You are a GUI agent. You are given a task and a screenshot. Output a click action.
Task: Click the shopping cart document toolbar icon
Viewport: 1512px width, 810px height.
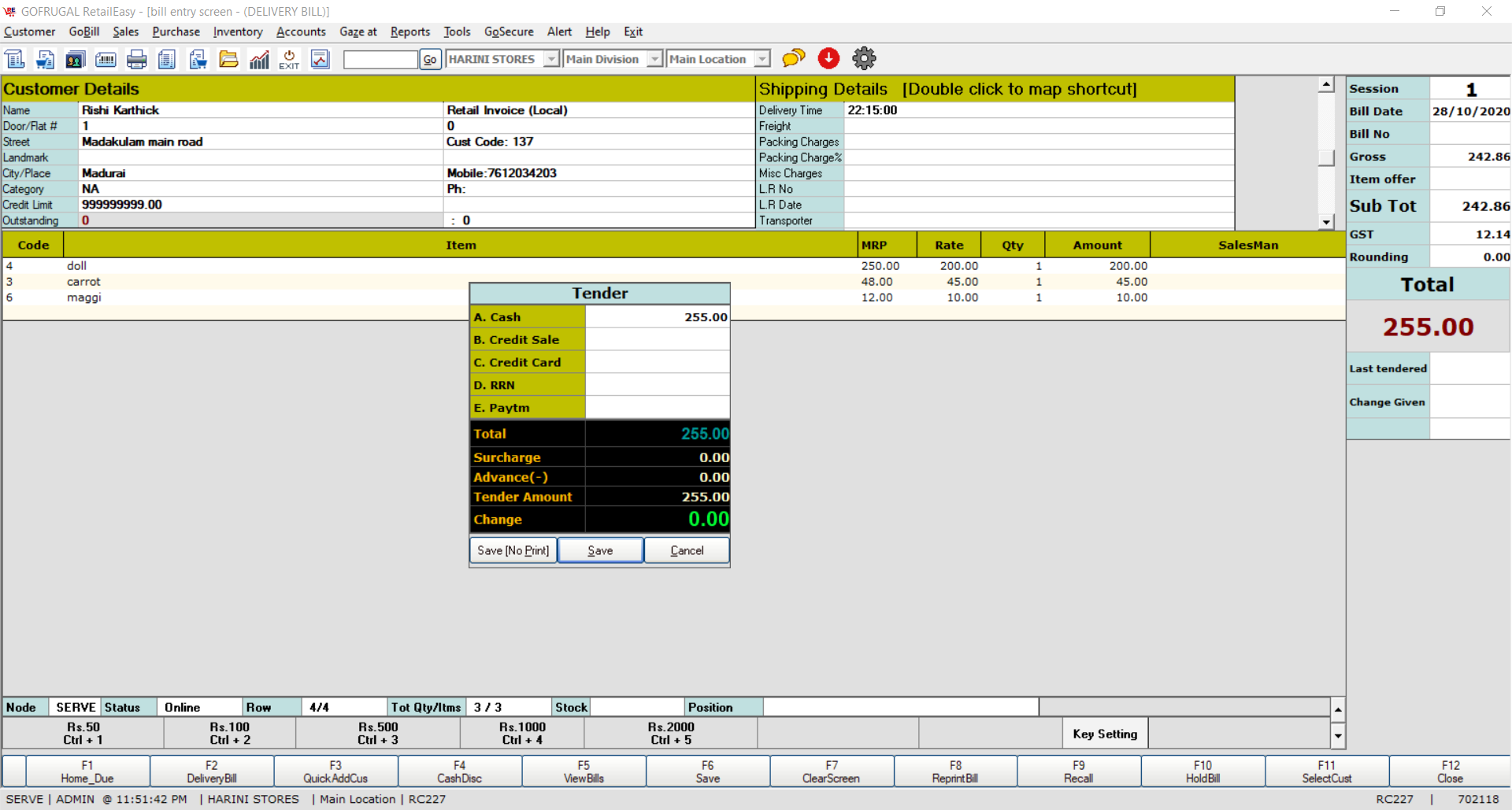46,59
